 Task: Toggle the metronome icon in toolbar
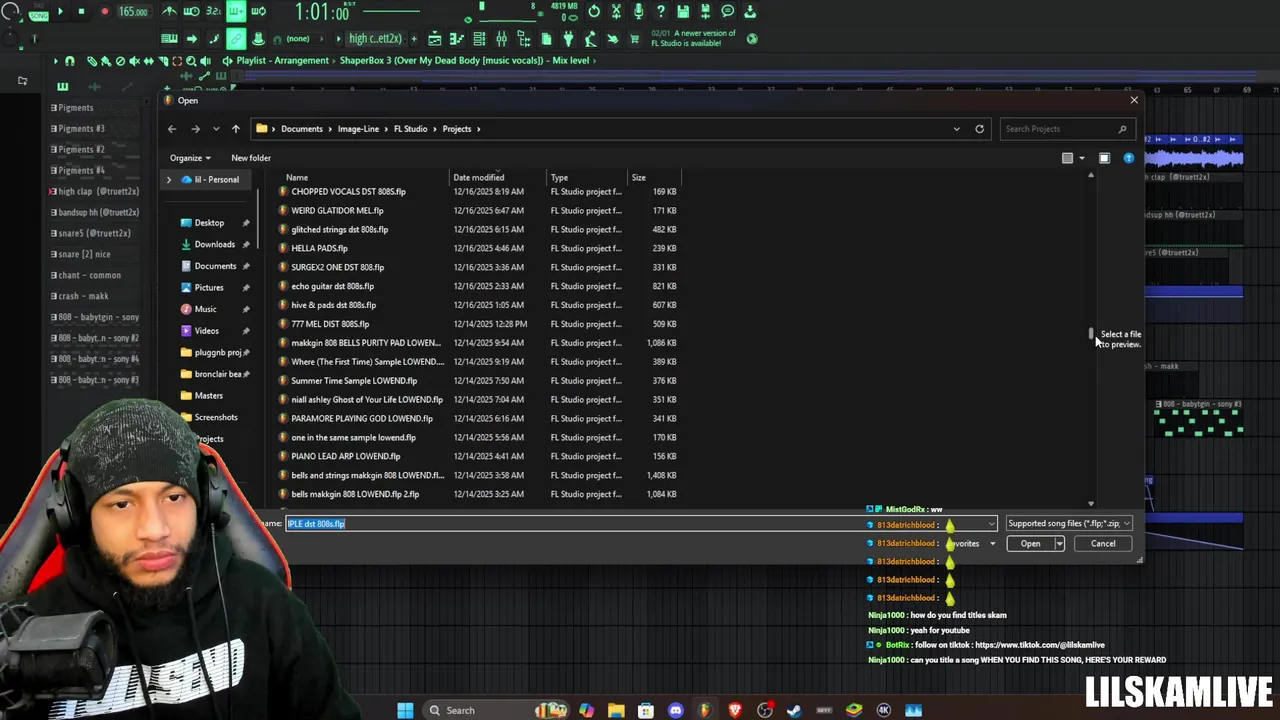click(x=170, y=11)
